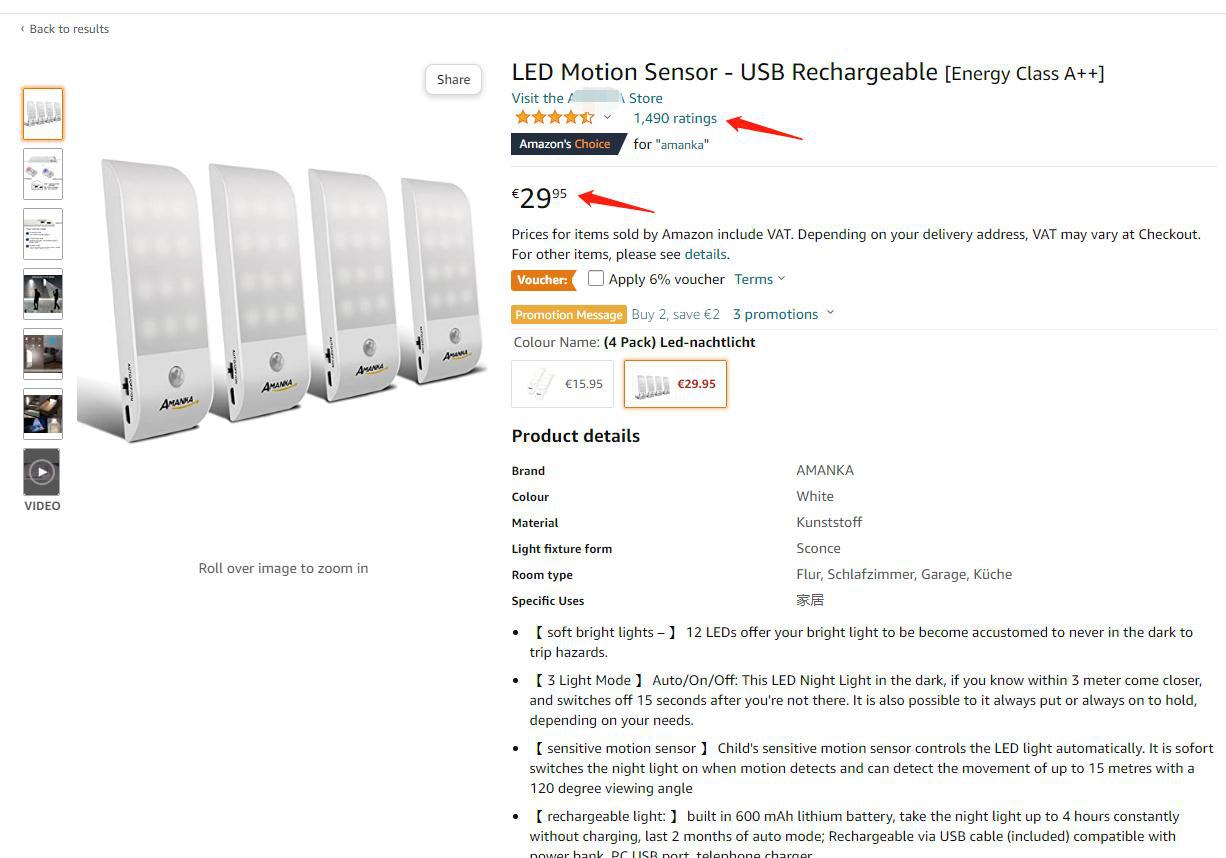This screenshot has width=1226, height=858.
Task: Click the main product image
Action: coord(283,300)
